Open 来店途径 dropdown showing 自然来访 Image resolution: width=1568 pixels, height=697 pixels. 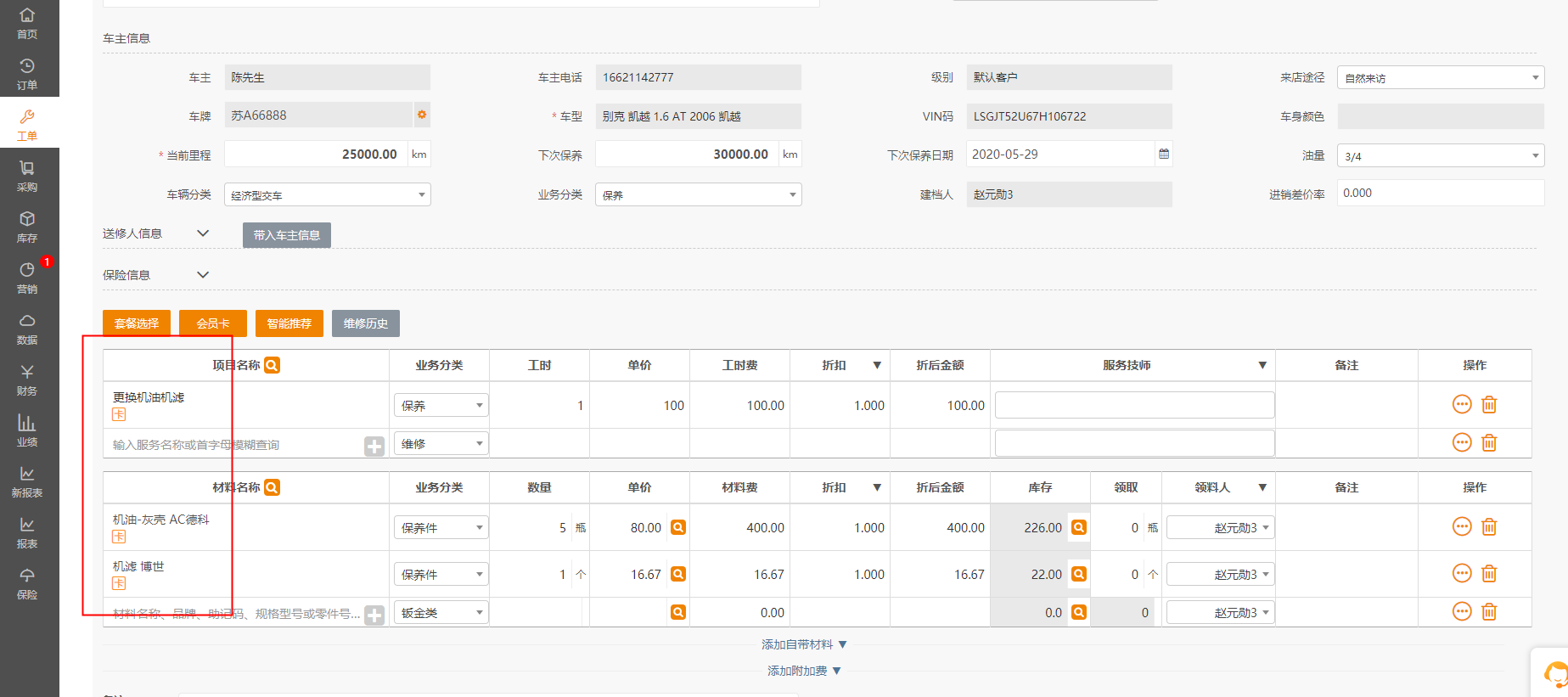pyautogui.click(x=1441, y=77)
